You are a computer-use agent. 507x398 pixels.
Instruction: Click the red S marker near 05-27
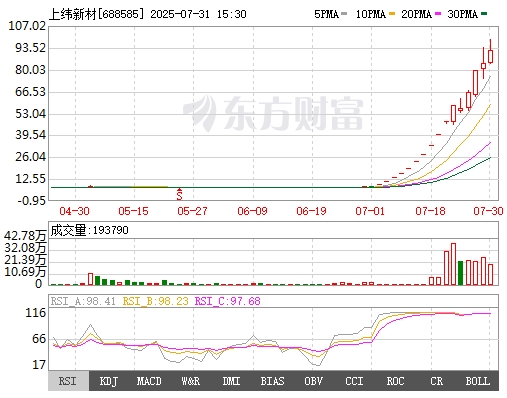tap(179, 194)
